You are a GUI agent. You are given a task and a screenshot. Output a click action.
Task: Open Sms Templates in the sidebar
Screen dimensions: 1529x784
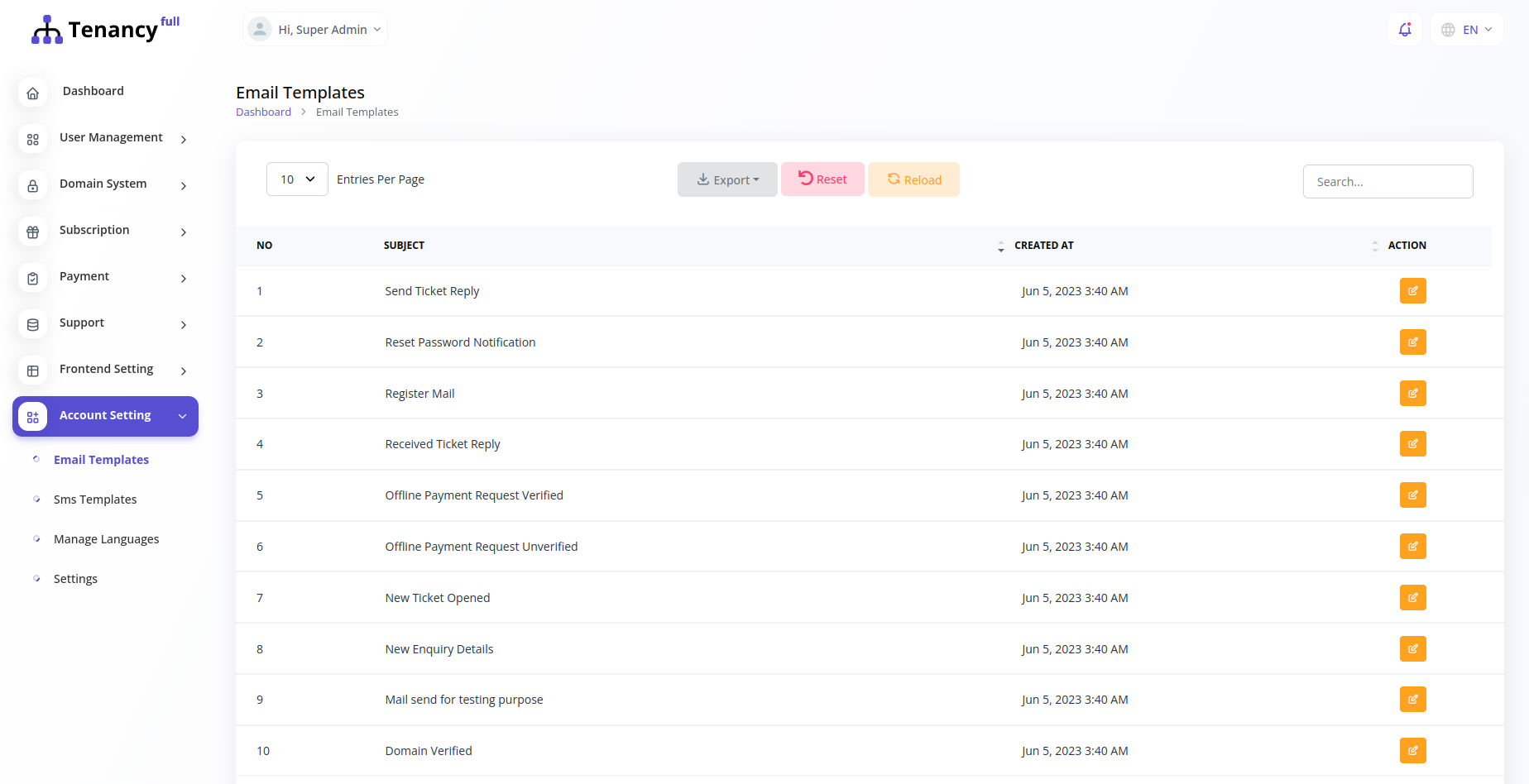point(95,500)
